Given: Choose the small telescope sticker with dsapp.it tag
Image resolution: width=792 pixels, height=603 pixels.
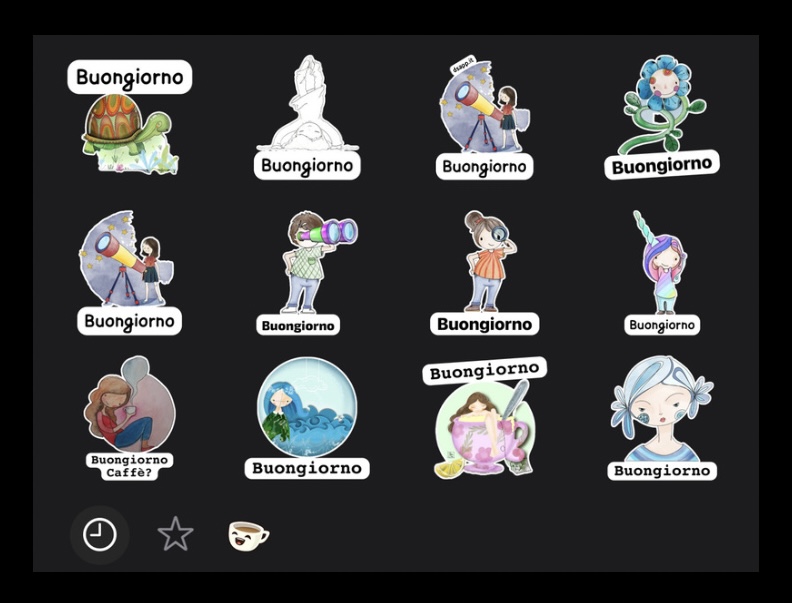Looking at the screenshot, I should coord(483,107).
